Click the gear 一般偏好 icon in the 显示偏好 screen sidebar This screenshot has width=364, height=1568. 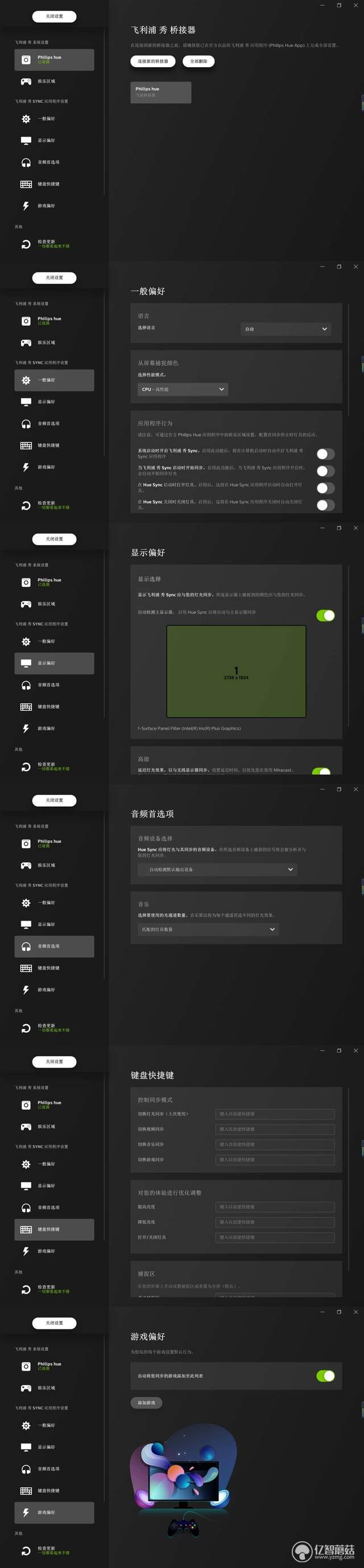pos(26,642)
